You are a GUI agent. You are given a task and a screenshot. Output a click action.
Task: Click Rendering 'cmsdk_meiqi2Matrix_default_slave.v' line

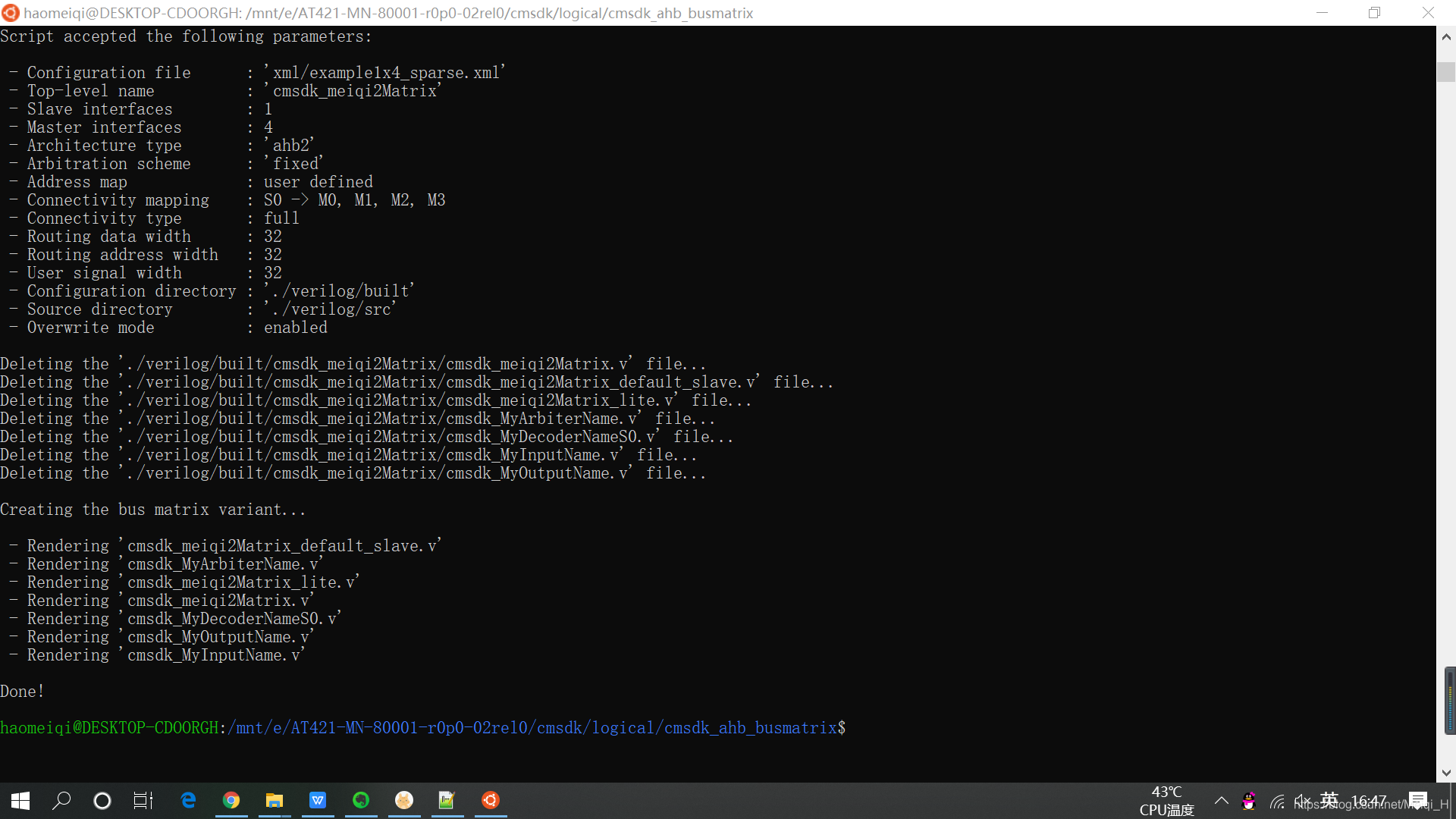pyautogui.click(x=225, y=546)
